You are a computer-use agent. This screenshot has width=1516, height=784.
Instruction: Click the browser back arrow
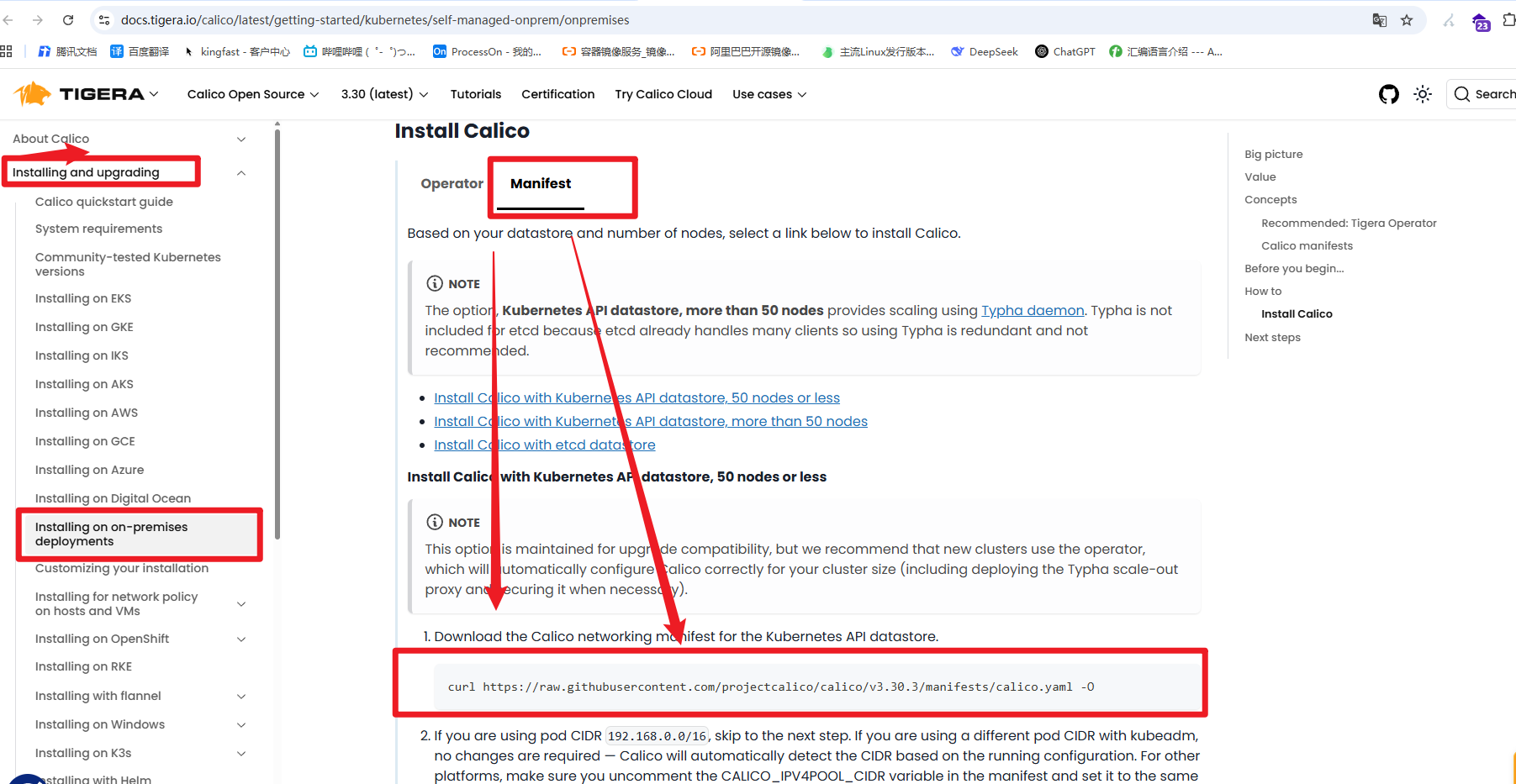point(8,20)
